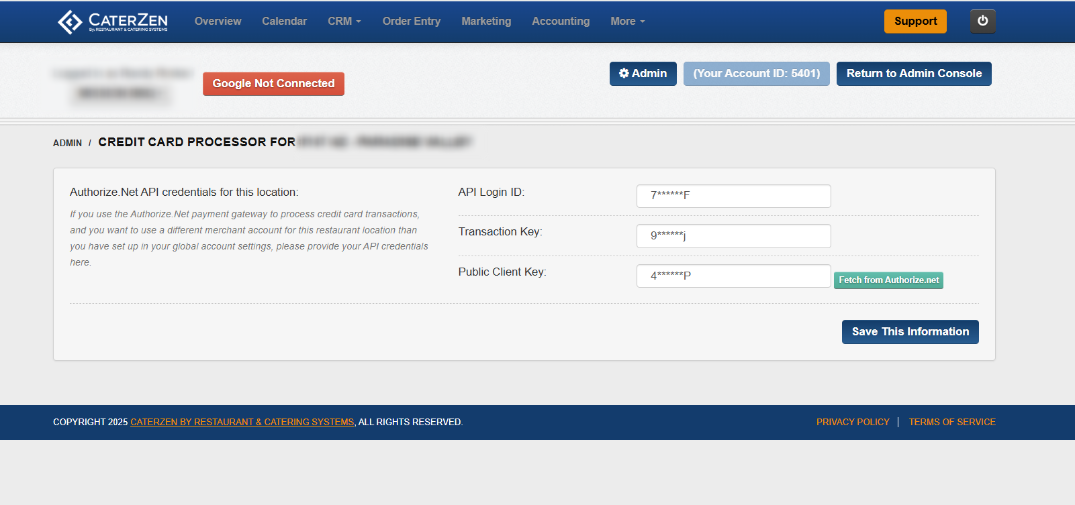Return to Admin Console
Screen dimensions: 1075x505
click(x=914, y=74)
